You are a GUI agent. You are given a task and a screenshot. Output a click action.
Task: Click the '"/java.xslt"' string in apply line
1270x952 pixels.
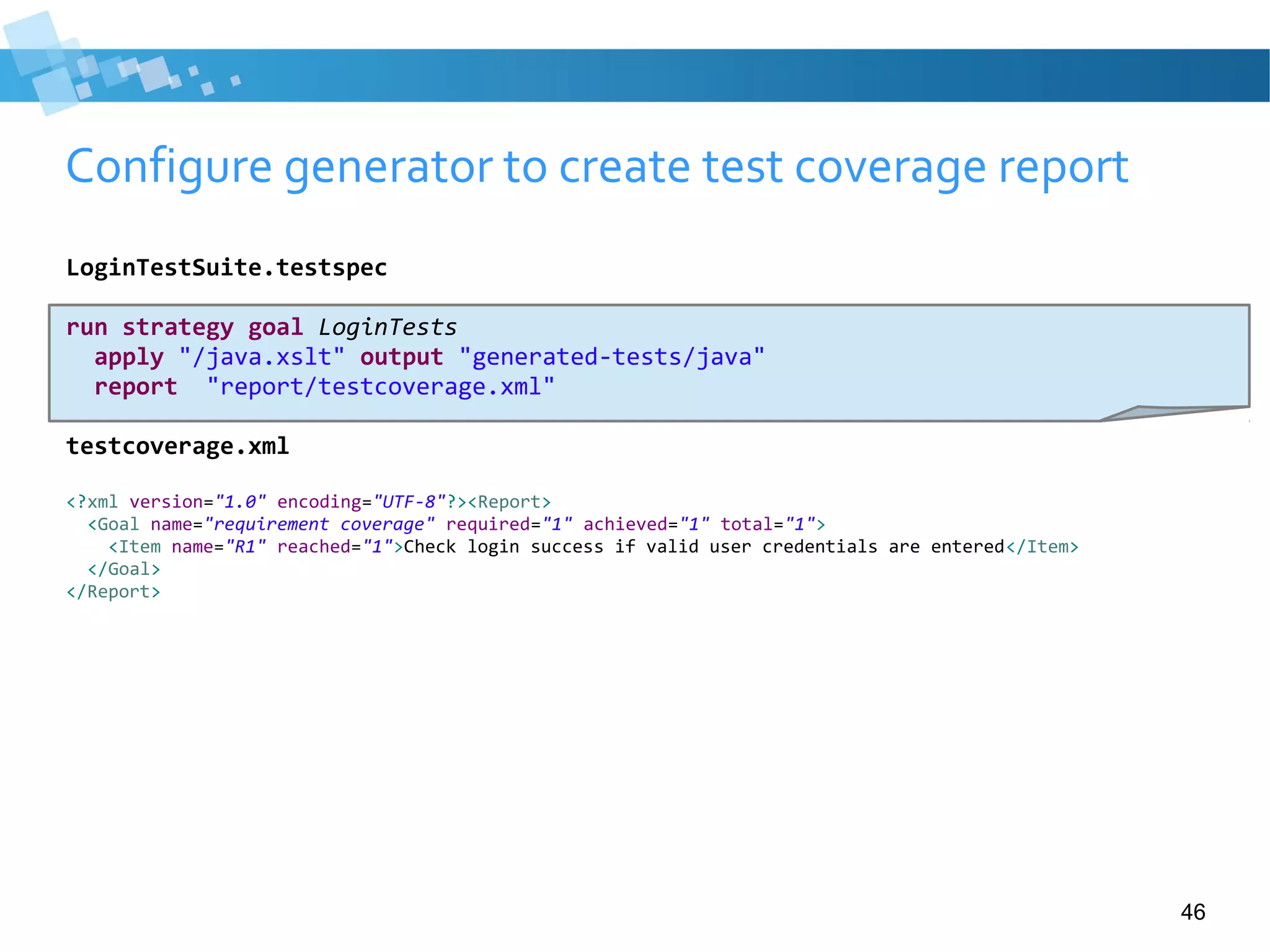pos(262,357)
